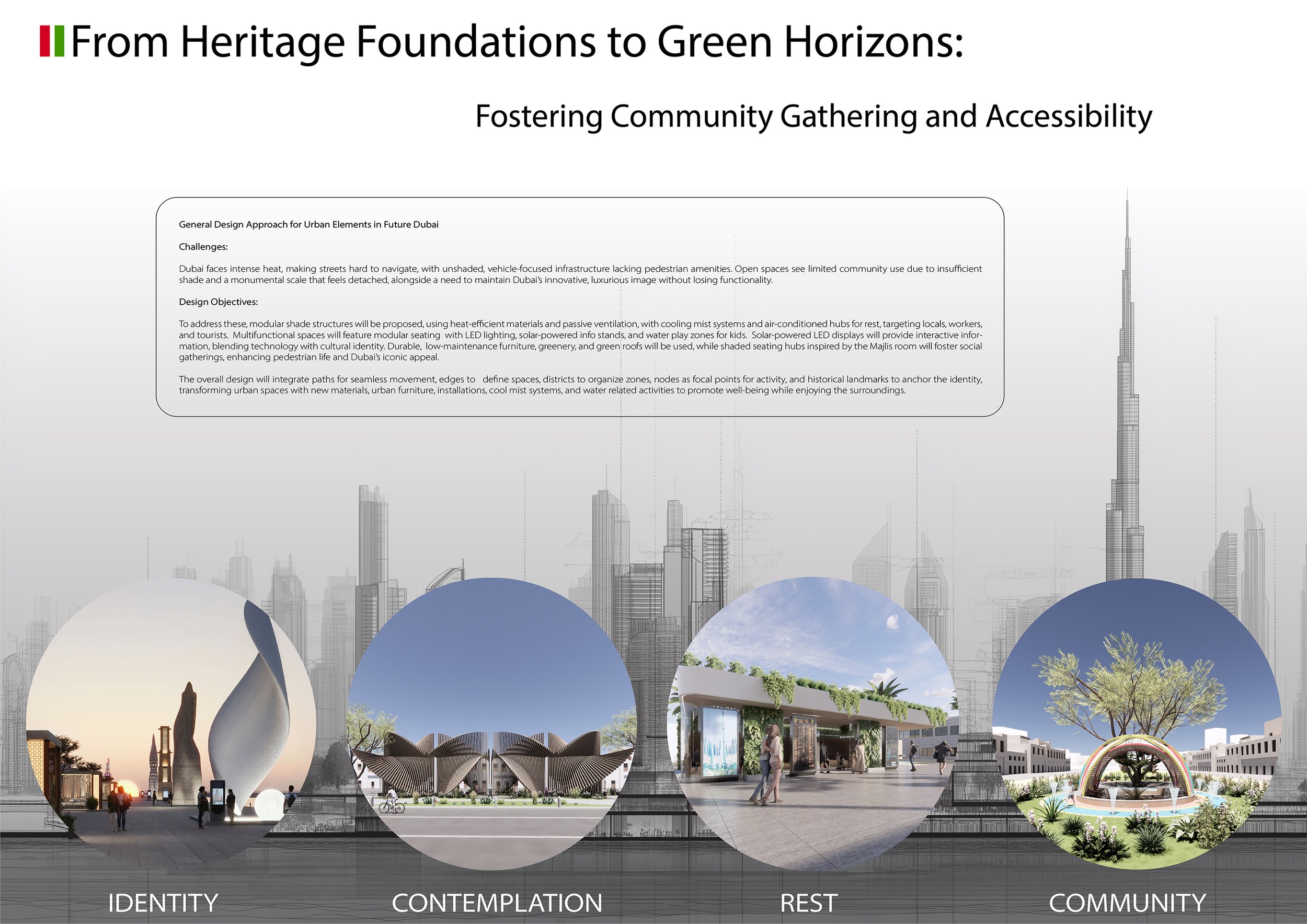Click the 'Design Objectives:' heading
Viewport: 1307px width, 924px height.
[218, 302]
